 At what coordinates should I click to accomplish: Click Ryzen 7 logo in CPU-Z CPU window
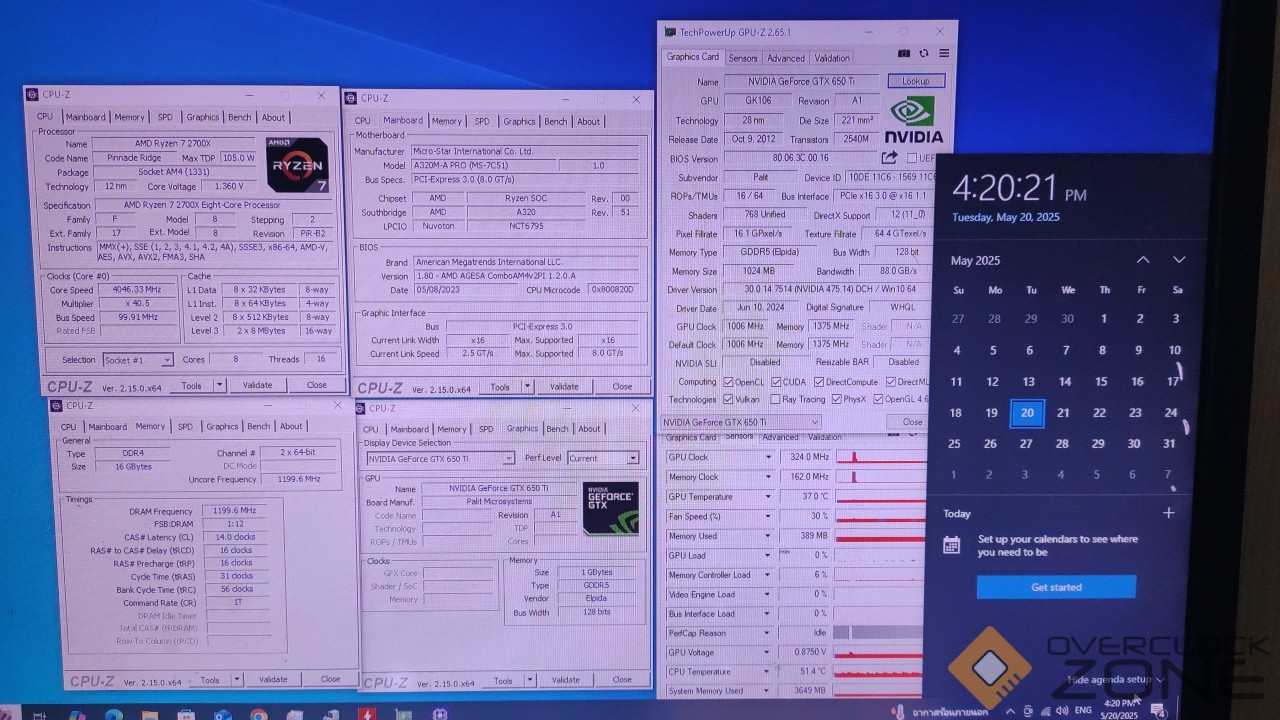297,165
